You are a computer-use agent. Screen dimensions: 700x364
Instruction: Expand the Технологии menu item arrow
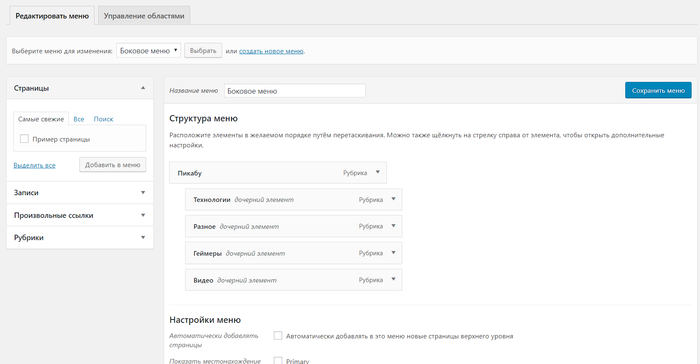(x=393, y=199)
